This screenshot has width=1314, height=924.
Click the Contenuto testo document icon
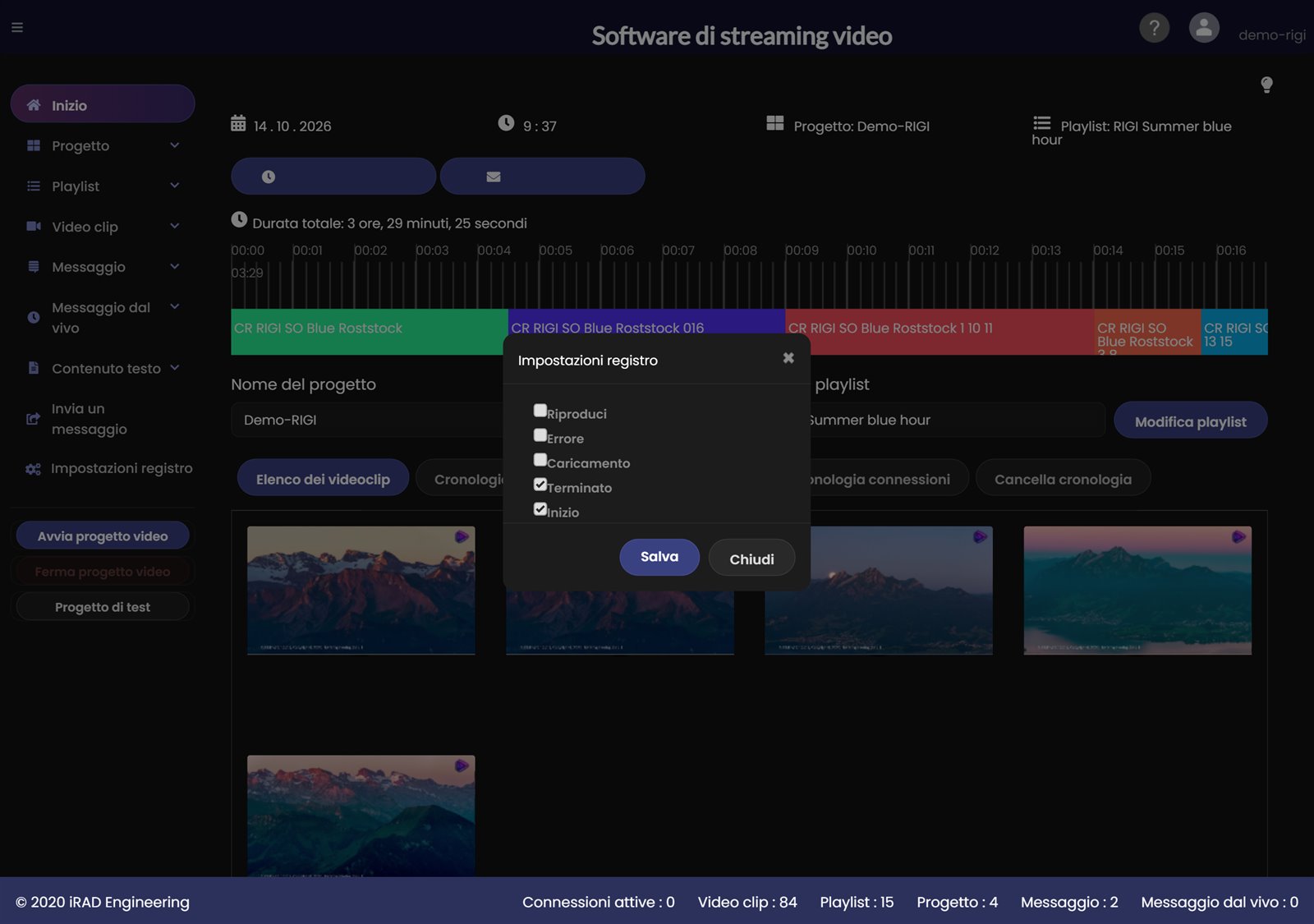[x=34, y=368]
